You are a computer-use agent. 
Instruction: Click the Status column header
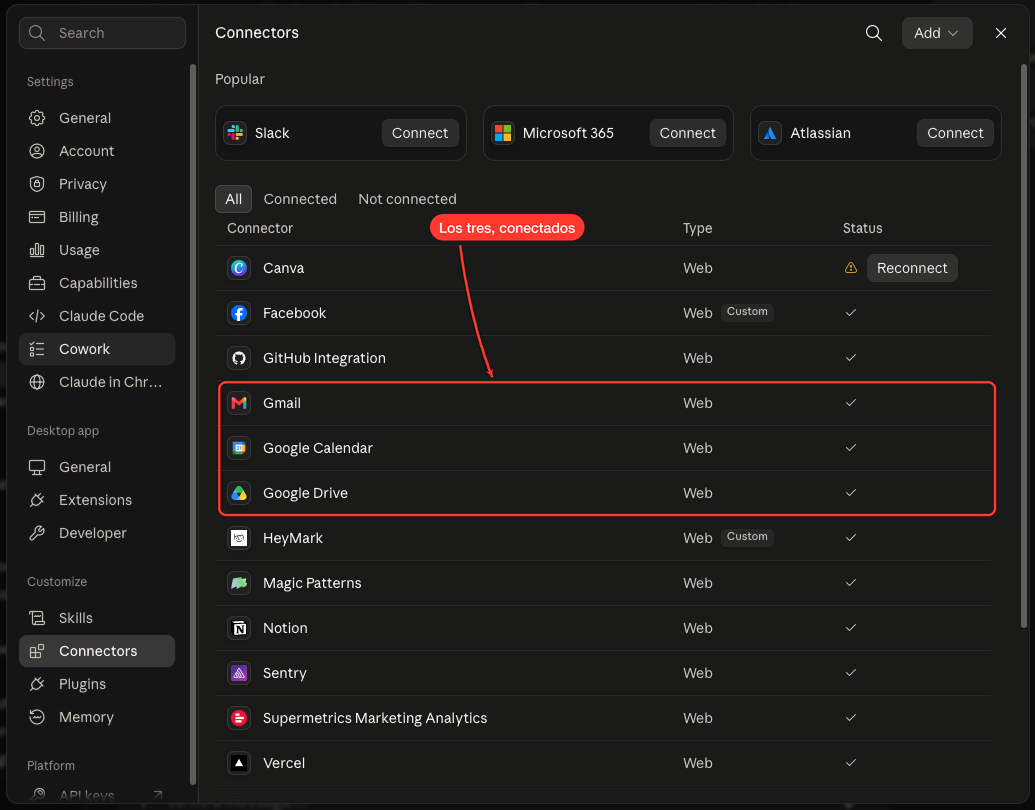coord(862,228)
